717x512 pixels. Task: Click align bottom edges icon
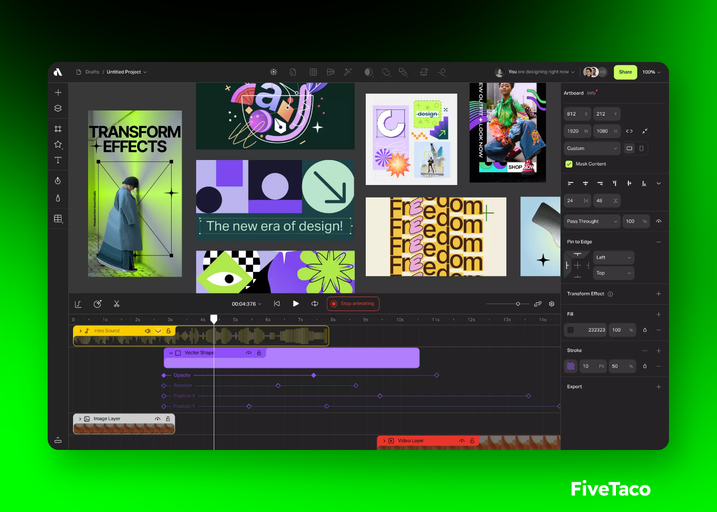[x=644, y=183]
